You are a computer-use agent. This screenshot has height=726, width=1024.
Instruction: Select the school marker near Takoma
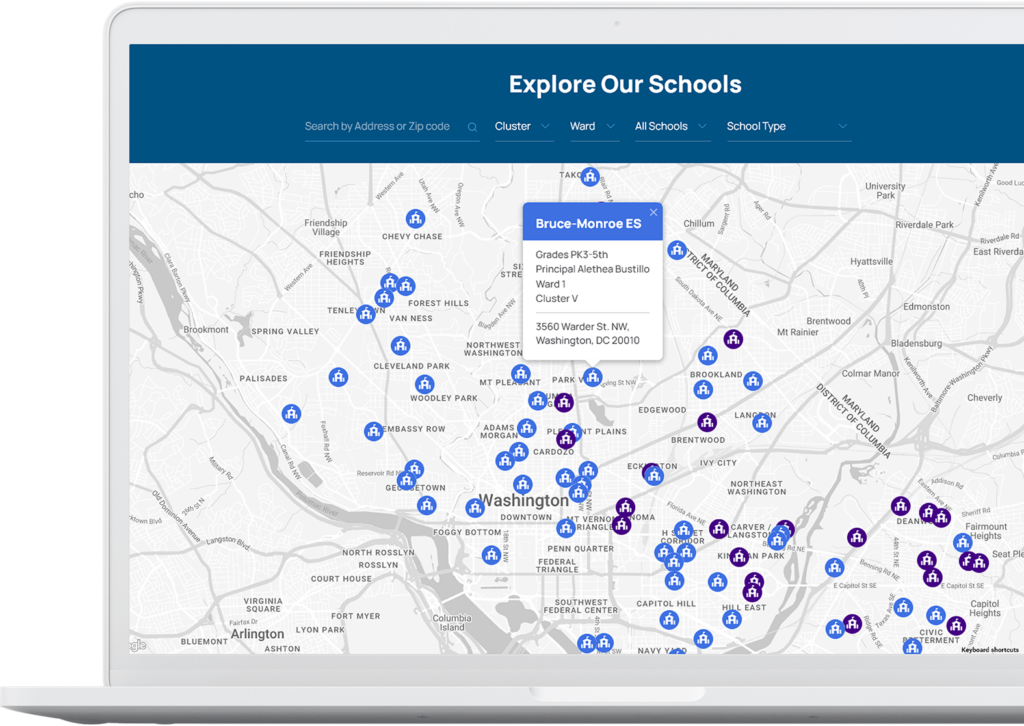[590, 177]
